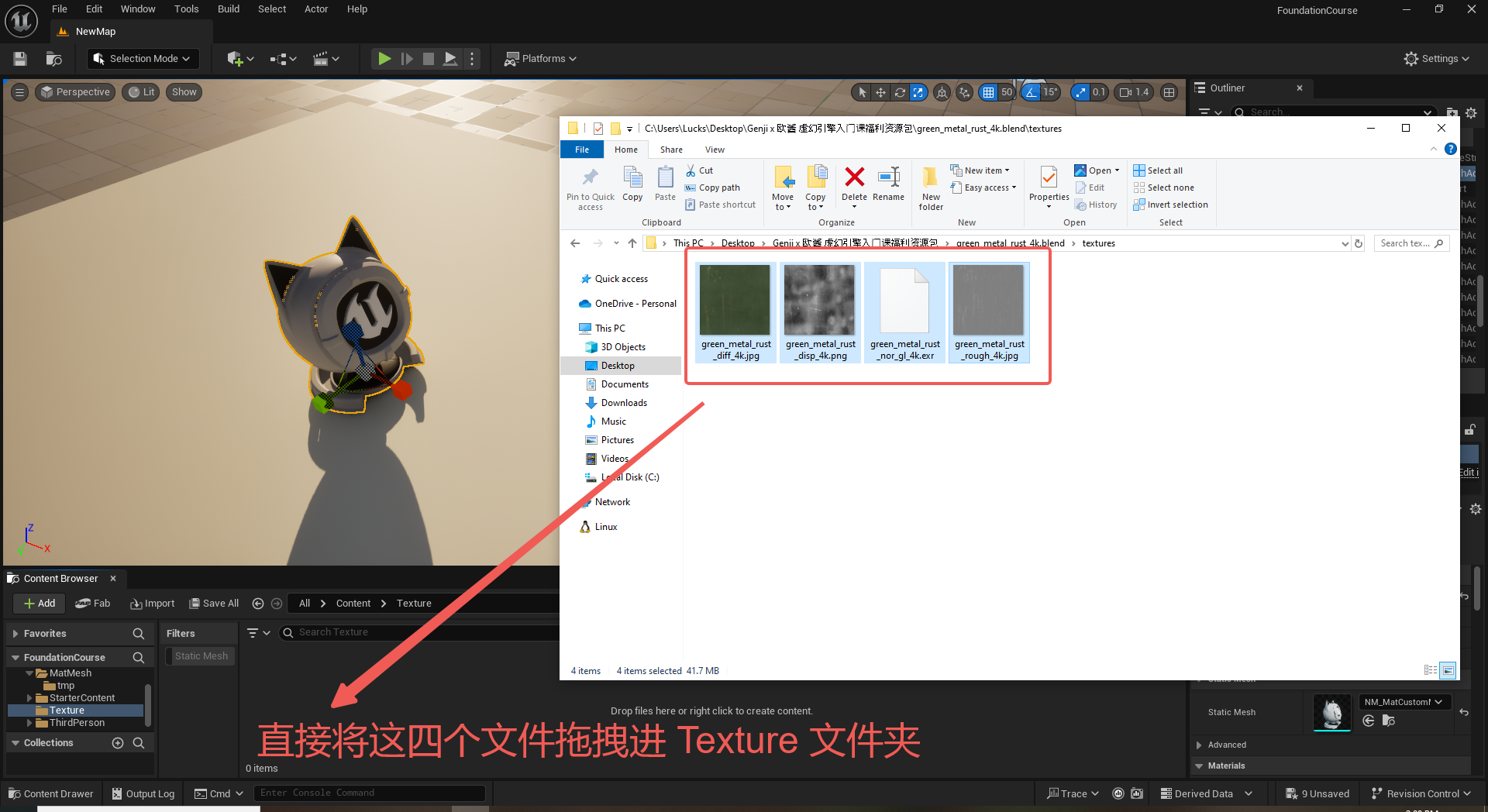This screenshot has width=1488, height=812.
Task: Select green_metal_rust_nor_gl_4k.exr file
Action: coord(904,312)
